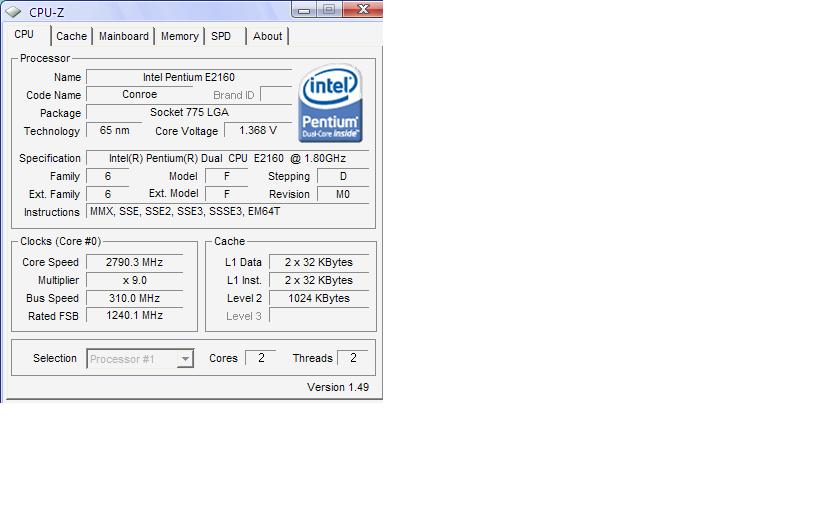Click the empty Brand ID field
Screen dimensions: 840x525
coord(276,94)
